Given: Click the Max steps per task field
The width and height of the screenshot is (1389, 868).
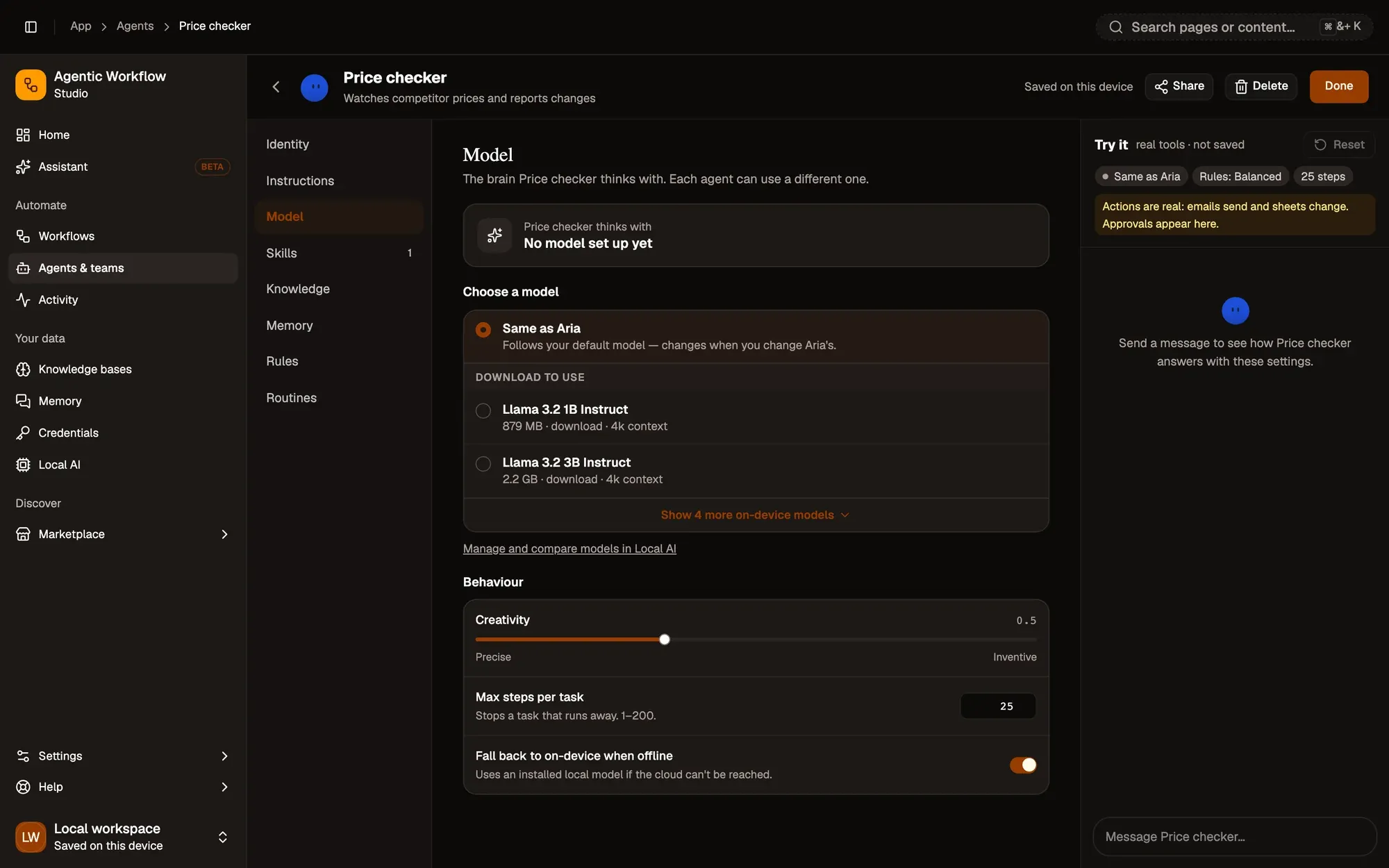Looking at the screenshot, I should pyautogui.click(x=998, y=706).
